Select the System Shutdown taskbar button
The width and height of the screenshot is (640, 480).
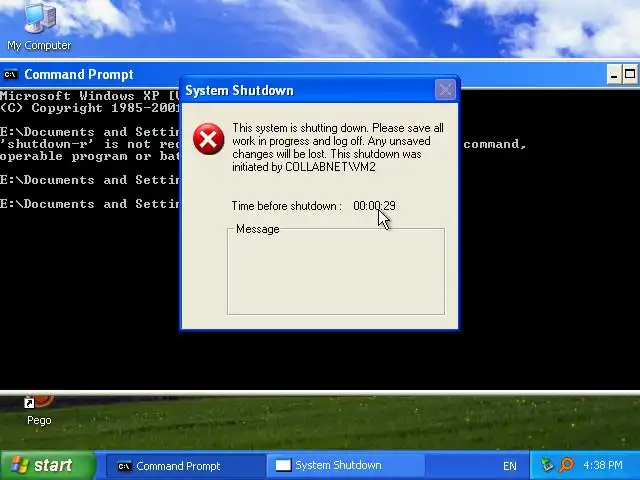pos(345,466)
